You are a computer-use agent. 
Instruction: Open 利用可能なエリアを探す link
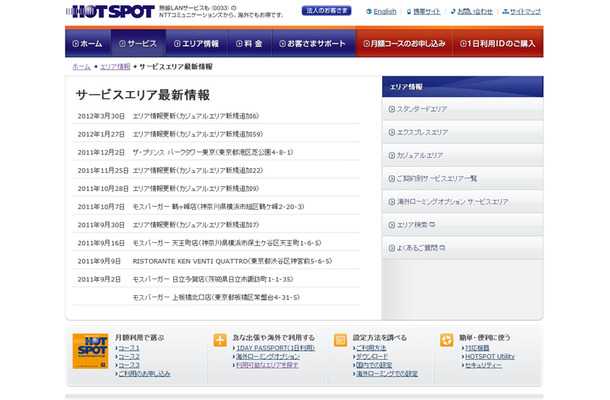pyautogui.click(x=267, y=365)
